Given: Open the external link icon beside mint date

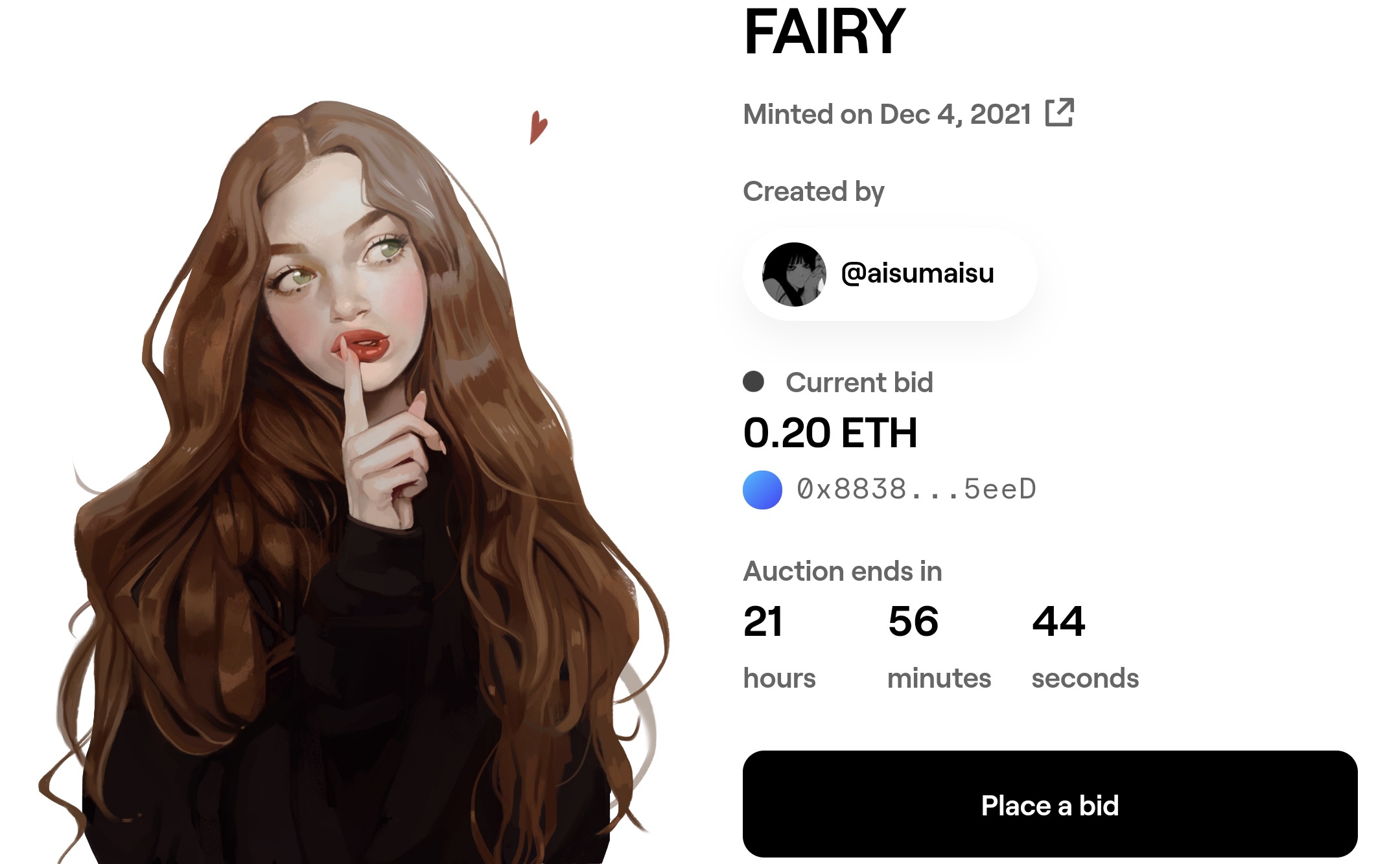Looking at the screenshot, I should 1060,112.
